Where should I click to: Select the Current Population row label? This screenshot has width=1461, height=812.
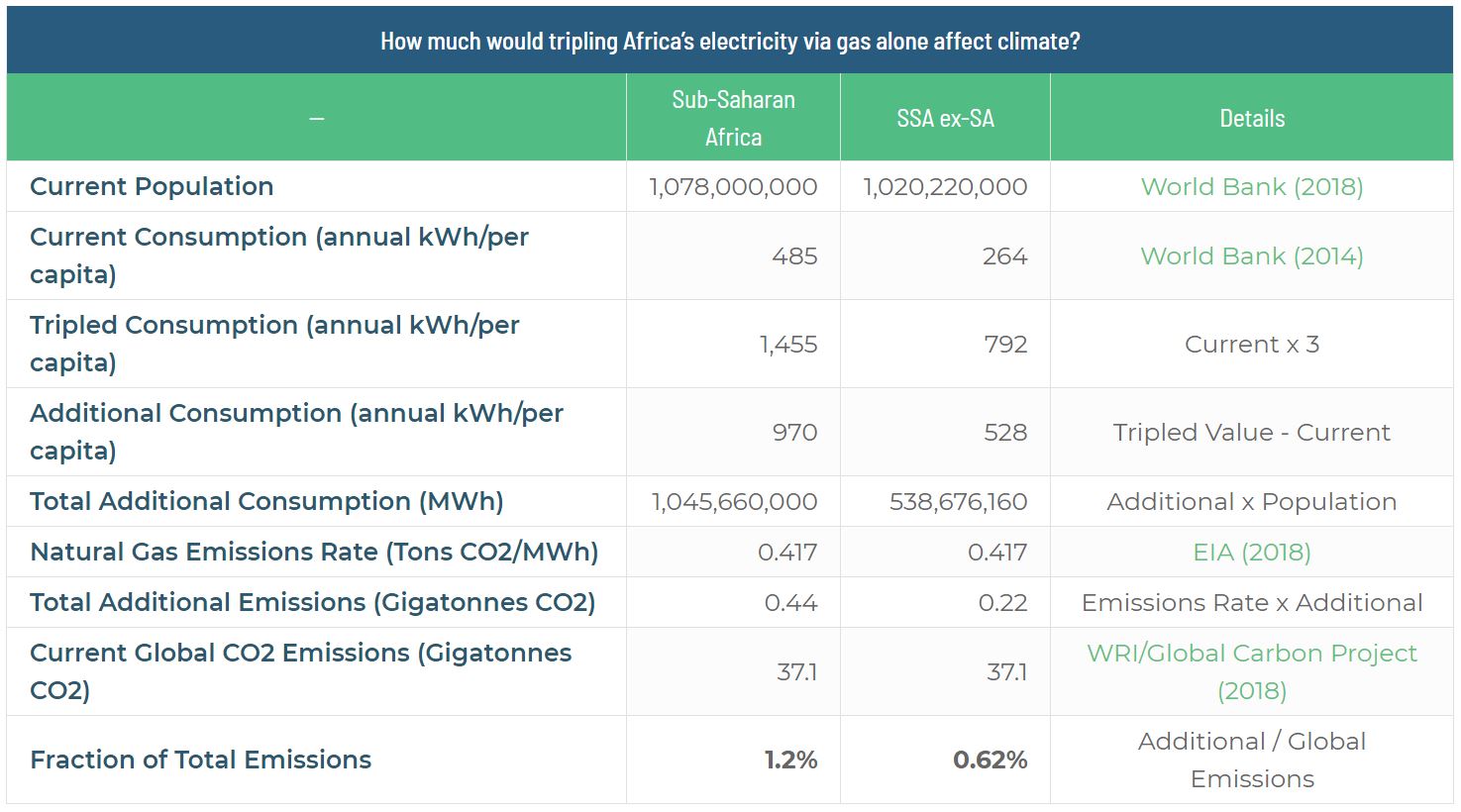tap(152, 187)
